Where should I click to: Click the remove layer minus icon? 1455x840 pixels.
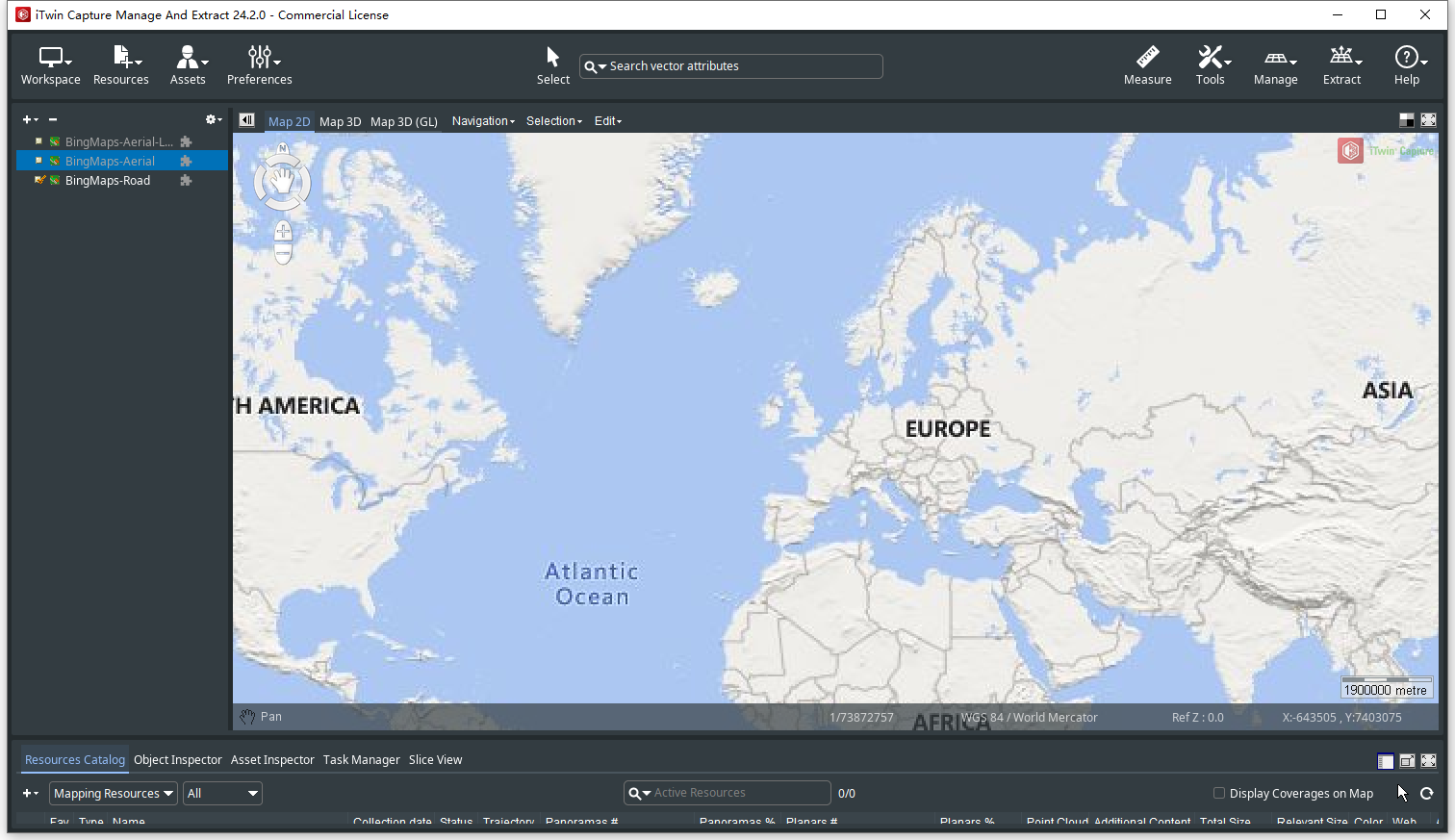tap(53, 119)
